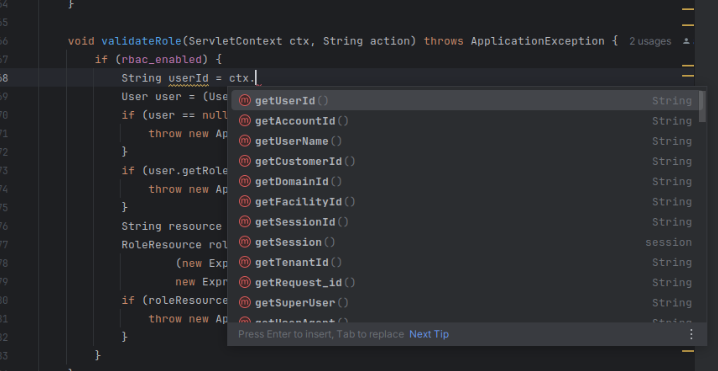Click method icon beside getUserId
This screenshot has width=718, height=371.
point(245,100)
